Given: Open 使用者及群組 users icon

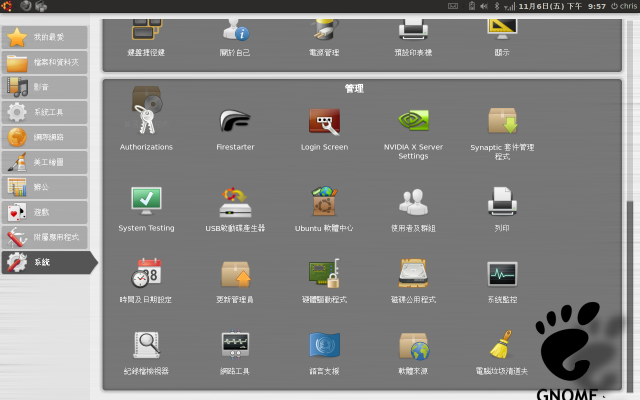Looking at the screenshot, I should [413, 202].
